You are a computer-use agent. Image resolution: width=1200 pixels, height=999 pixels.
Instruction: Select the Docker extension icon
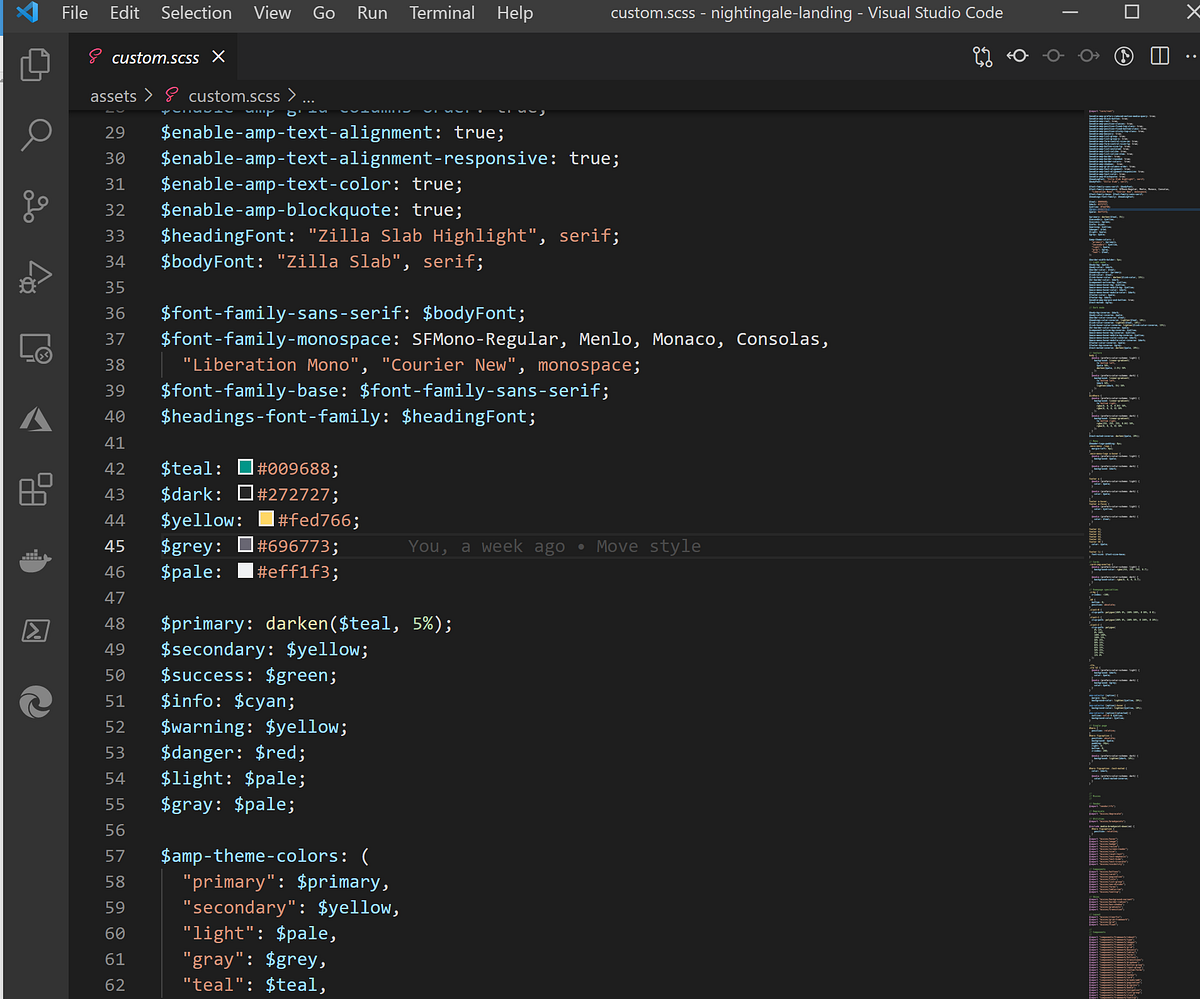click(35, 560)
